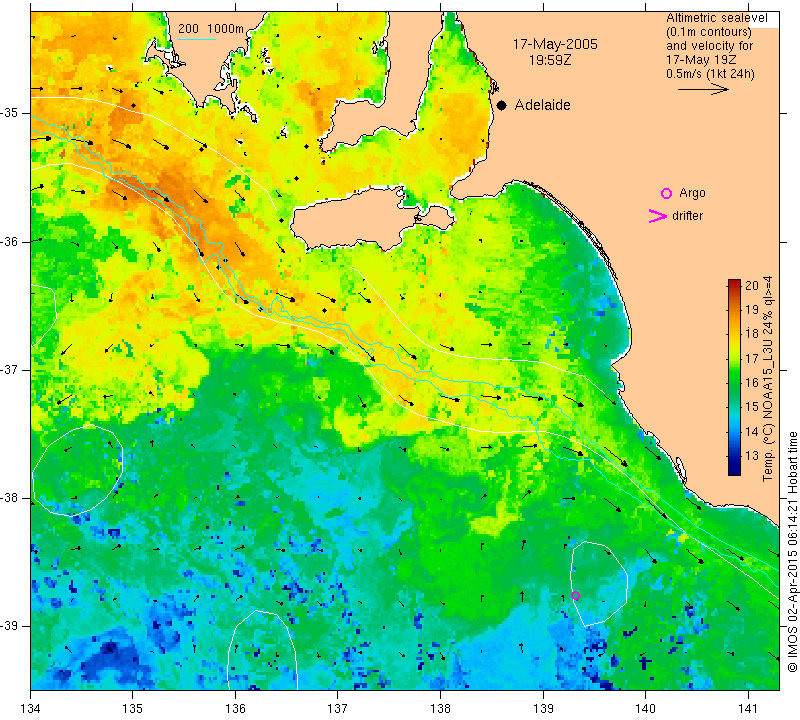Click the '137' longitude axis label
Viewport: 800px width, 720px height.
(x=337, y=708)
